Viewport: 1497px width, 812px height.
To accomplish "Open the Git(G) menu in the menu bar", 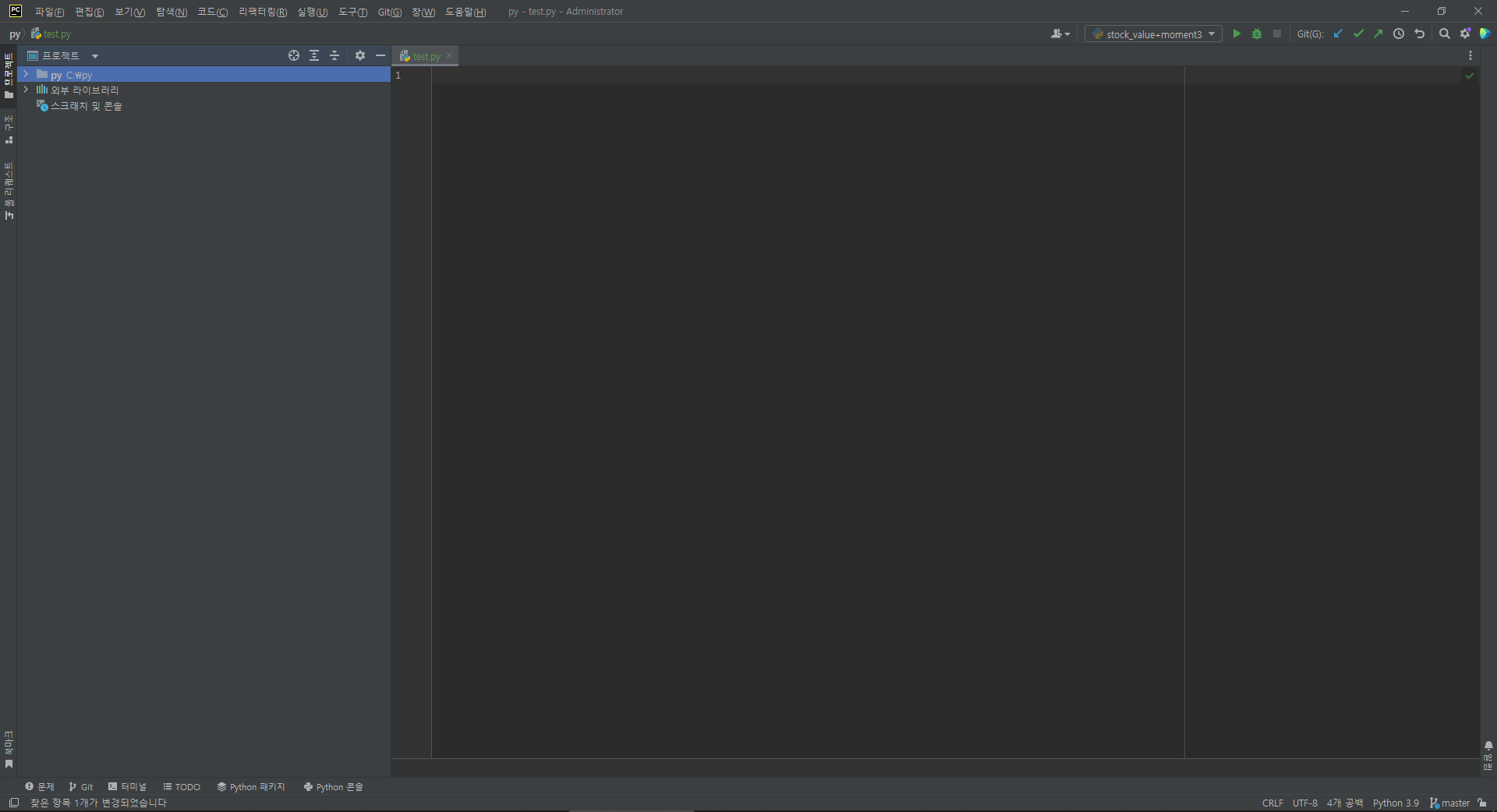I will tap(390, 12).
